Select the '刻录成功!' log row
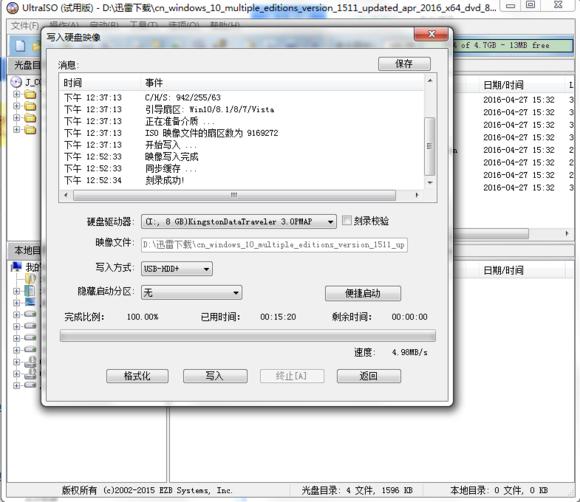The image size is (580, 502). click(x=242, y=180)
